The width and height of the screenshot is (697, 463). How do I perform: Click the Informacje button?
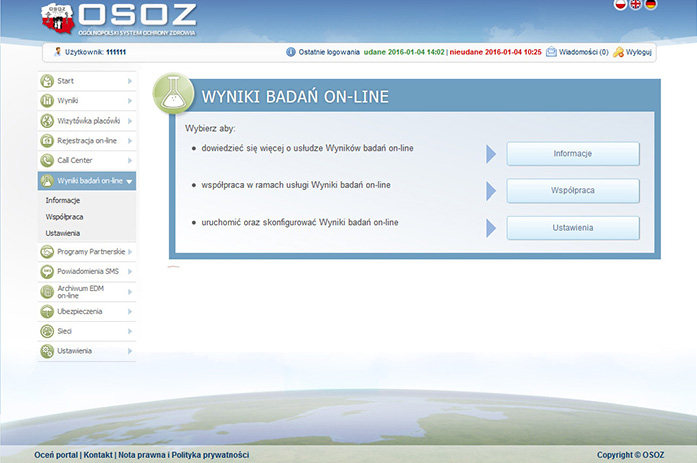click(x=573, y=154)
